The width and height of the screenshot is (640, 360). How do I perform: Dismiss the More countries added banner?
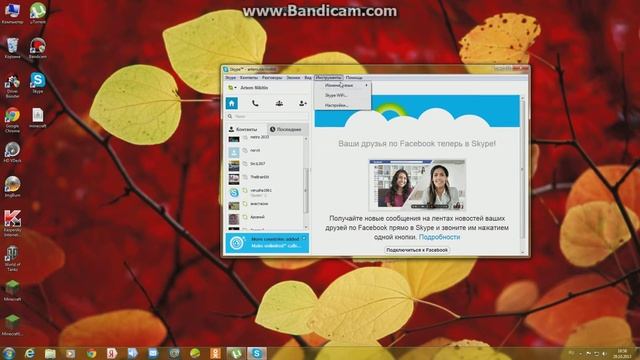304,238
